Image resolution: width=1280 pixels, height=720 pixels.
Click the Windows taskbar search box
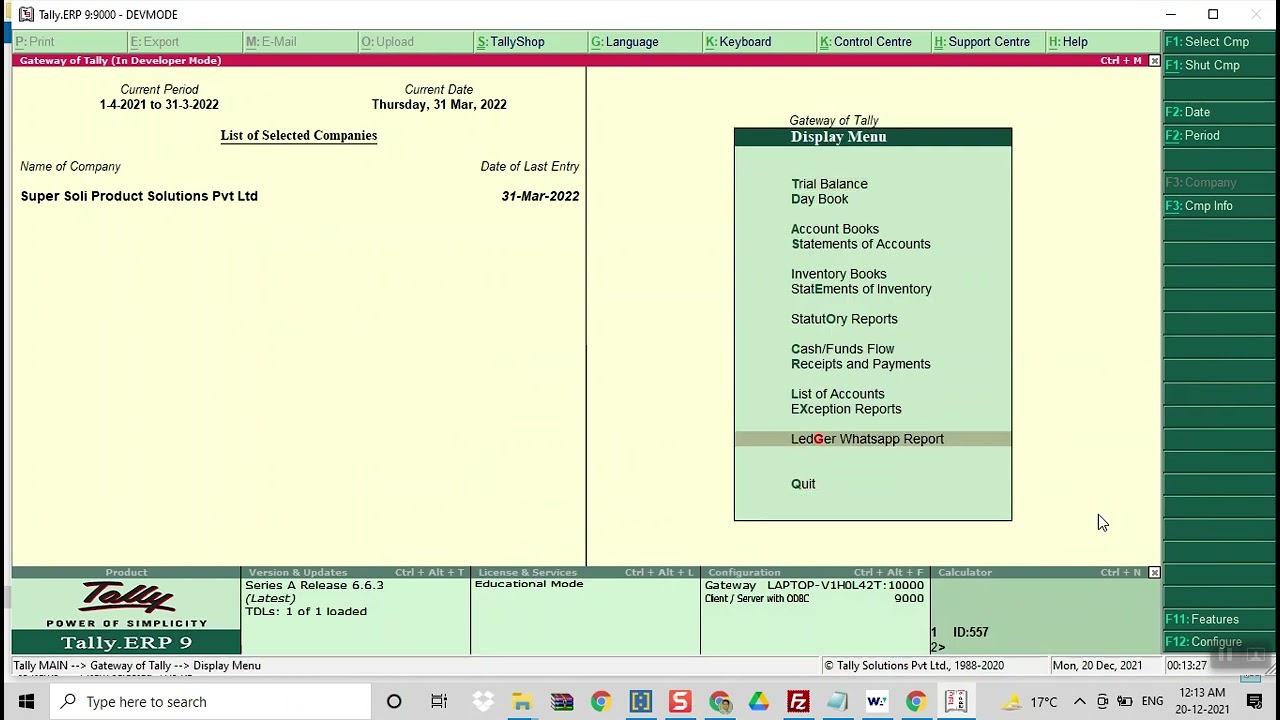[210, 702]
